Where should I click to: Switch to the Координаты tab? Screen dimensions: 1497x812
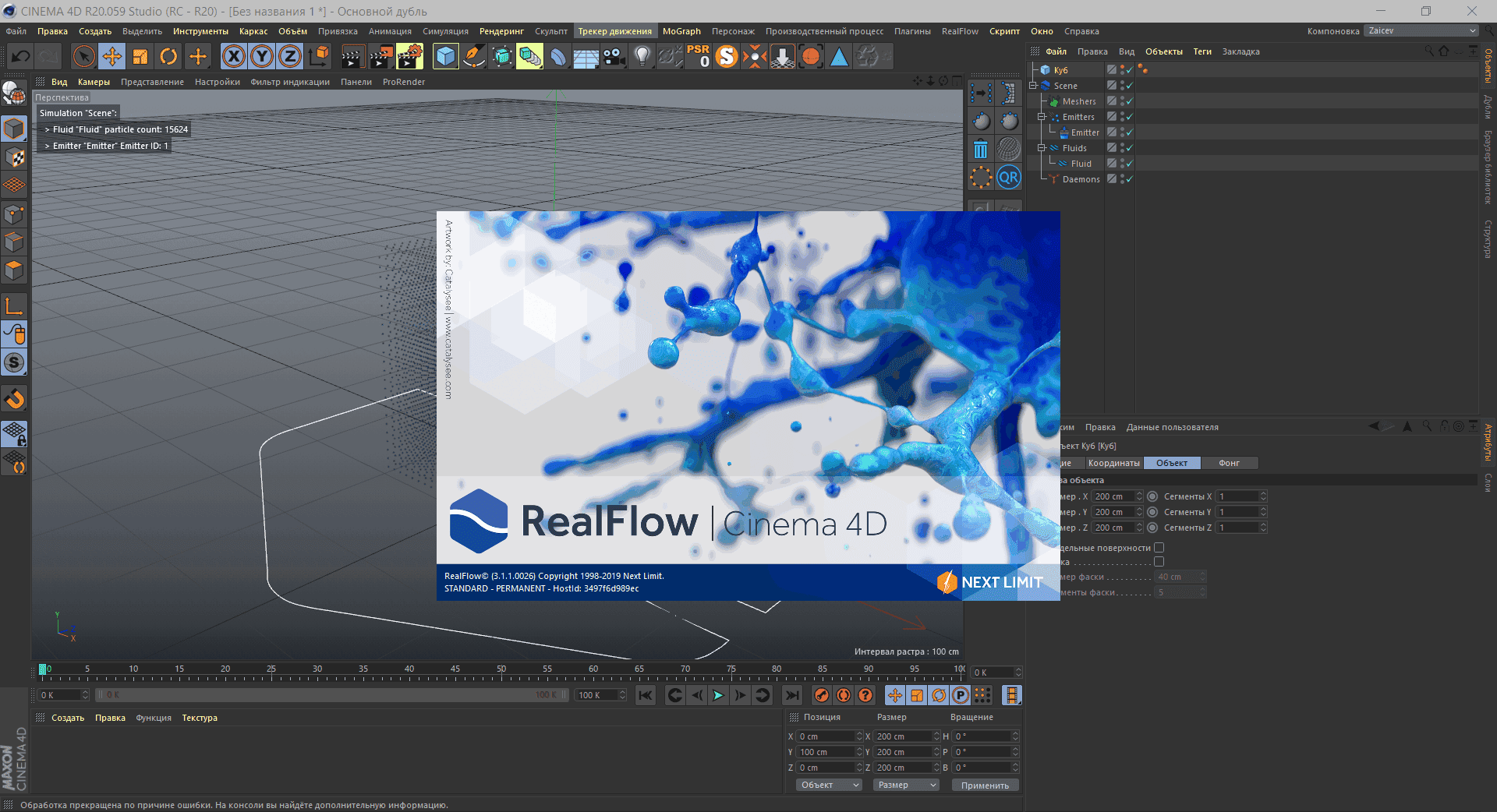point(1113,463)
